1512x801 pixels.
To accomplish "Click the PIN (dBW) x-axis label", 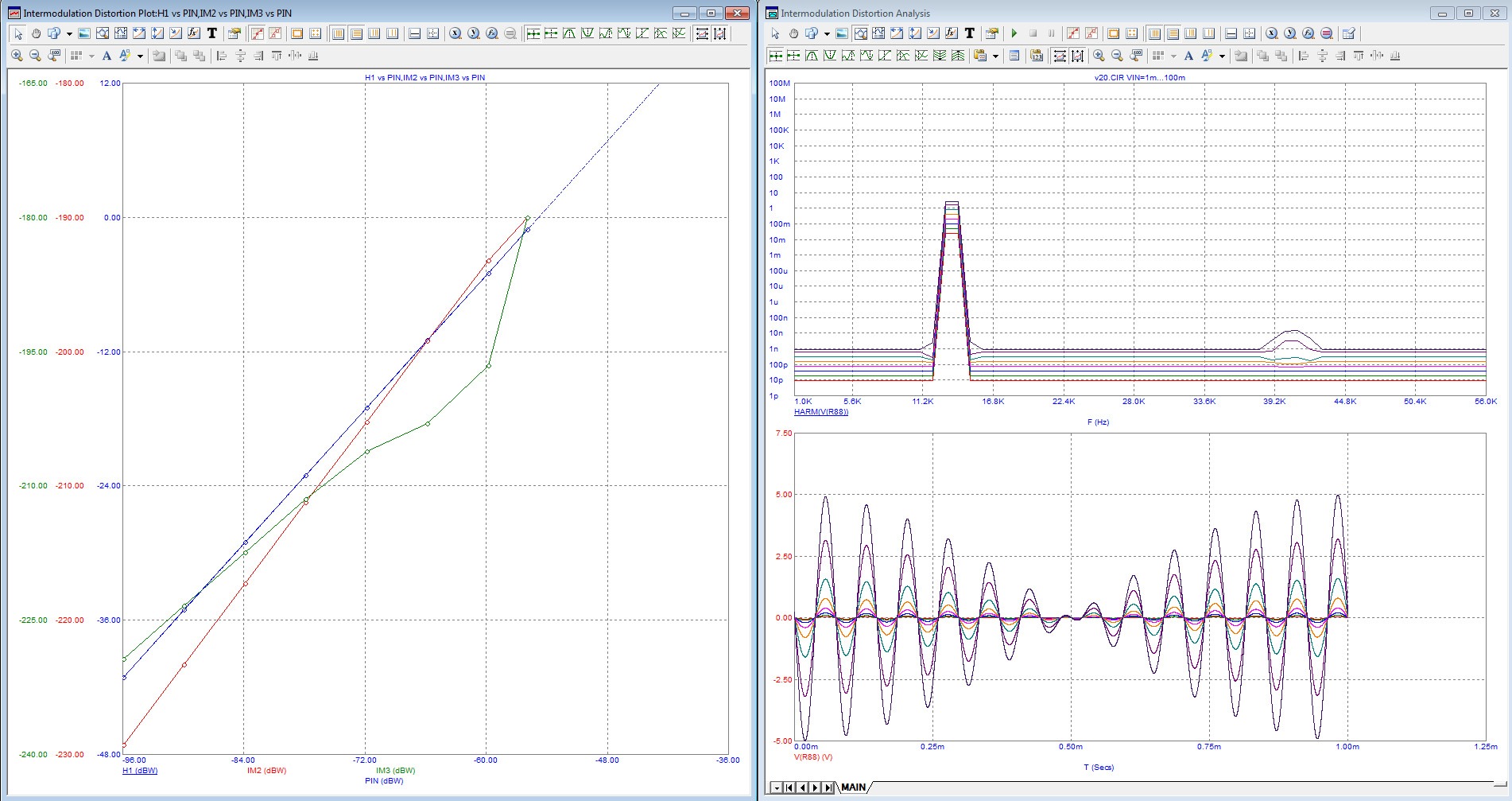I will click(384, 781).
